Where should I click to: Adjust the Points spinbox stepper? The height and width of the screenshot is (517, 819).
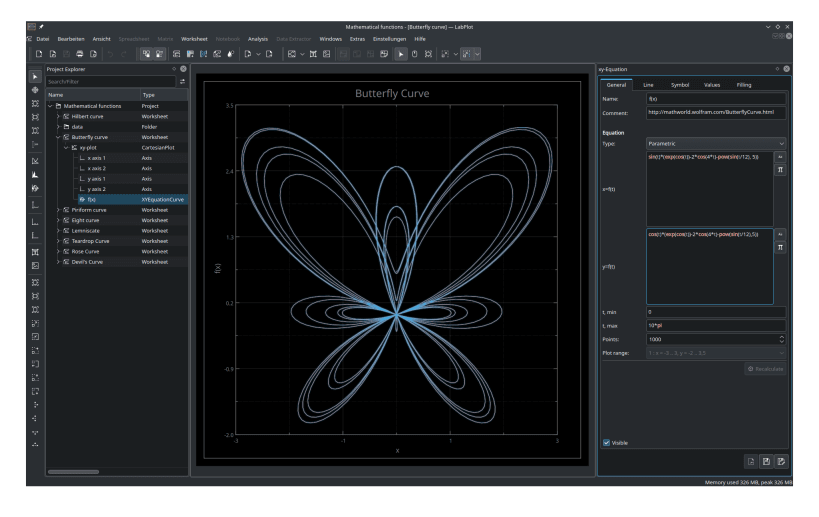pyautogui.click(x=780, y=339)
